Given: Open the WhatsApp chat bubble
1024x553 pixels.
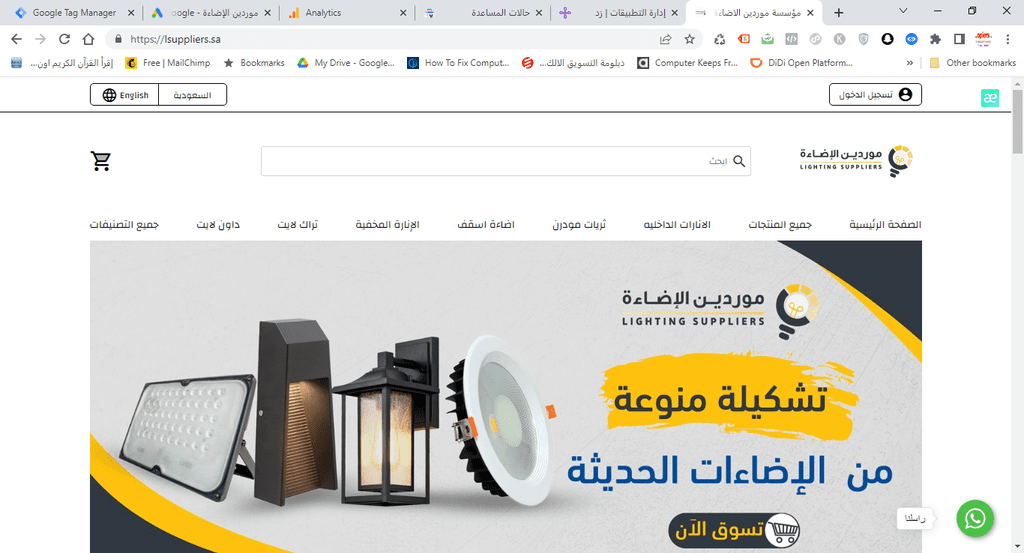Looking at the screenshot, I should [x=975, y=518].
